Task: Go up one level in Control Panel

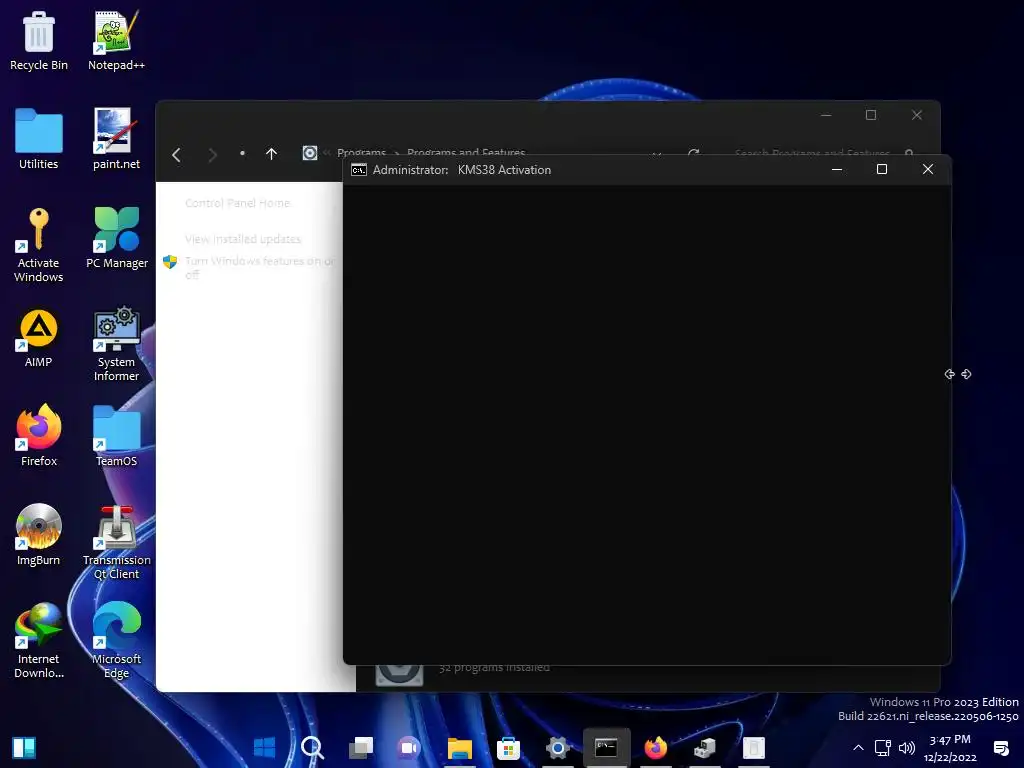Action: (271, 153)
